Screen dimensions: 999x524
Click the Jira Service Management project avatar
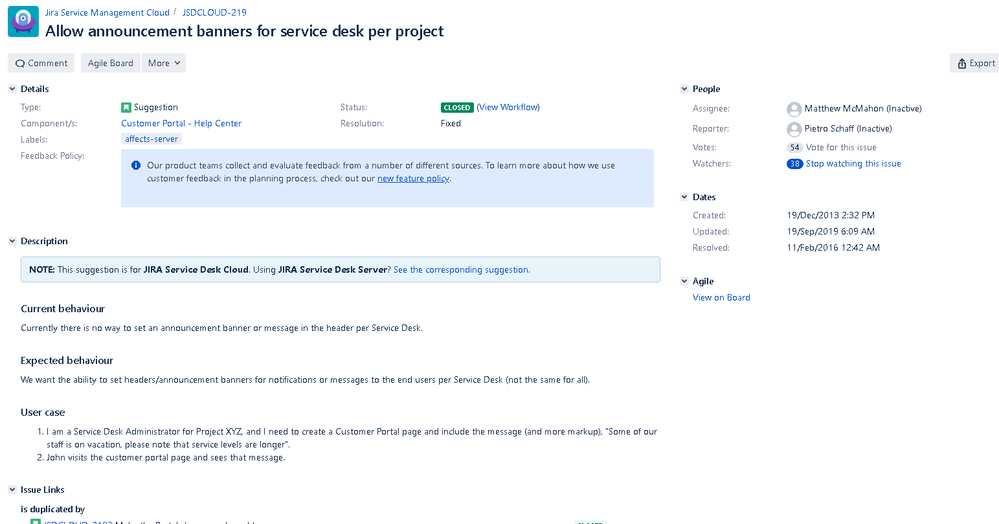(23, 22)
